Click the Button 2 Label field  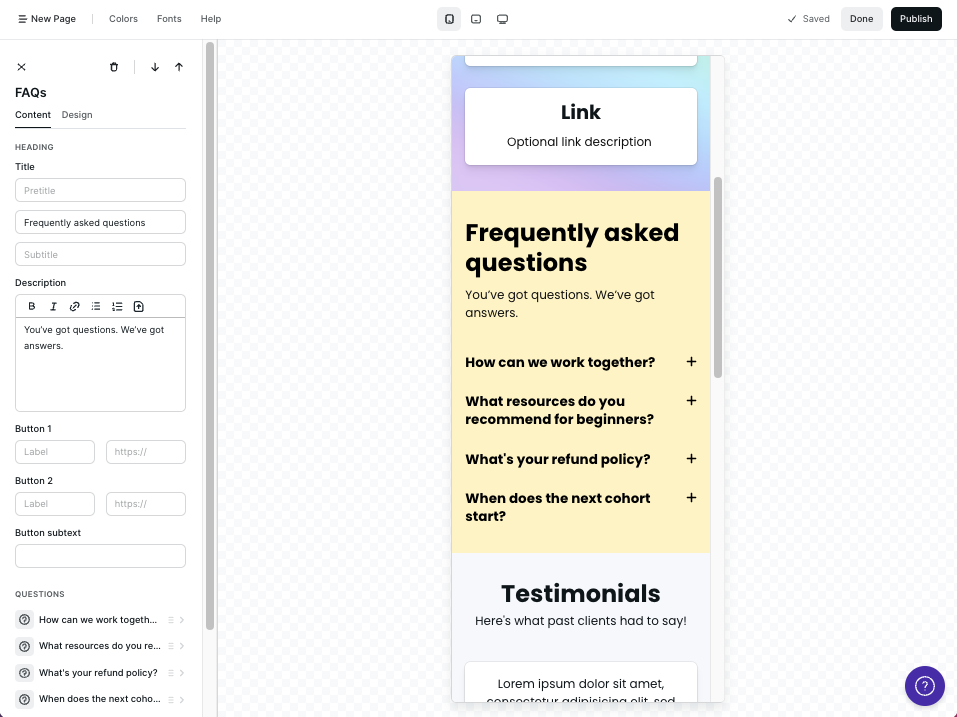point(55,504)
